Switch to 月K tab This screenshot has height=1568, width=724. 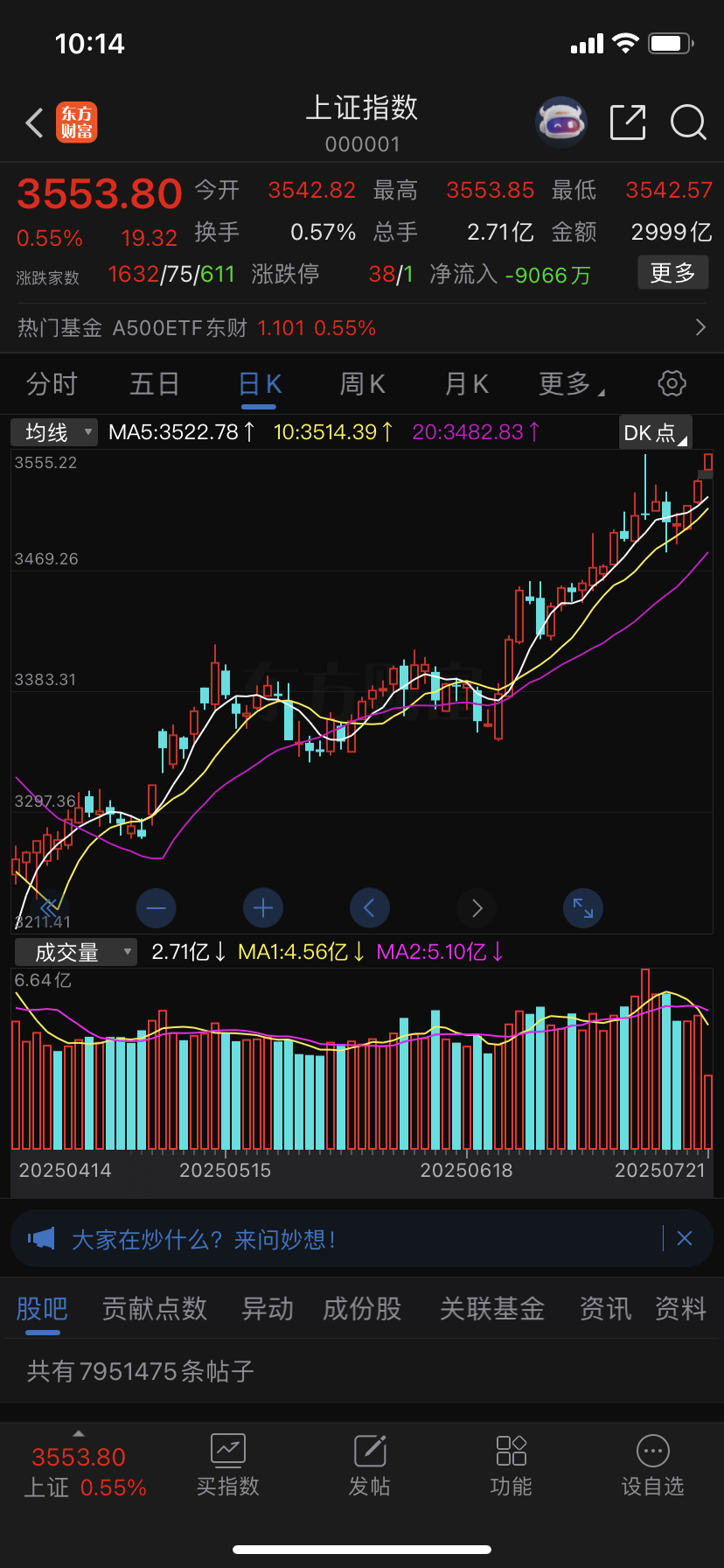[x=466, y=383]
